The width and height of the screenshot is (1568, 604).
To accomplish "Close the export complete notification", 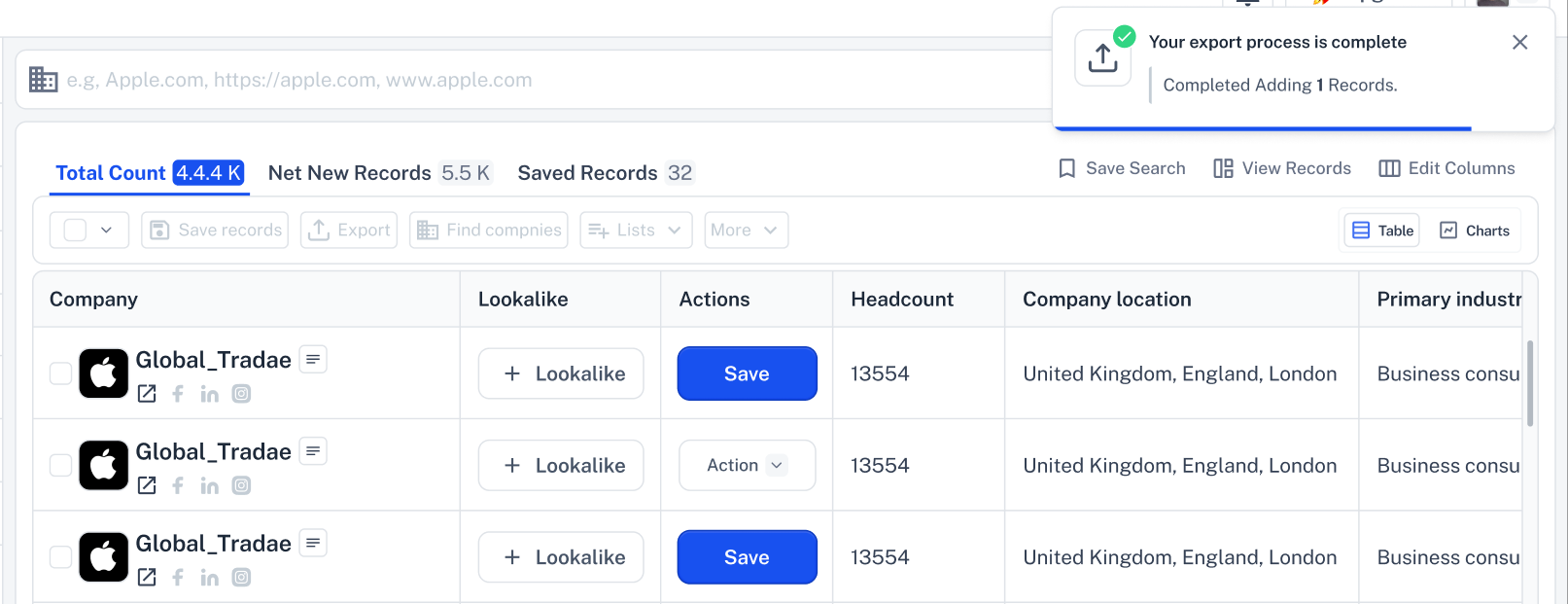I will (x=1519, y=42).
